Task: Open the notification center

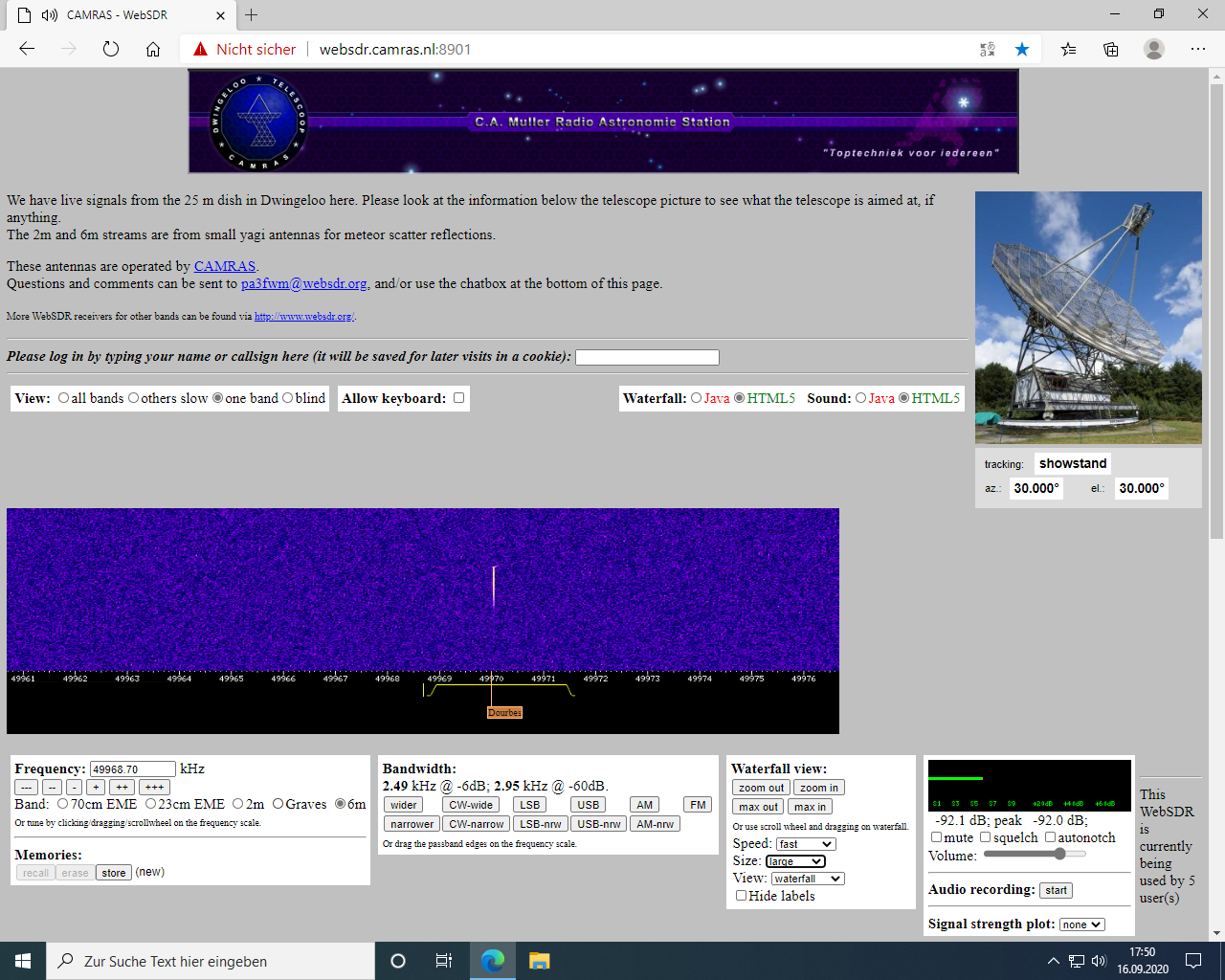Action: (1193, 961)
